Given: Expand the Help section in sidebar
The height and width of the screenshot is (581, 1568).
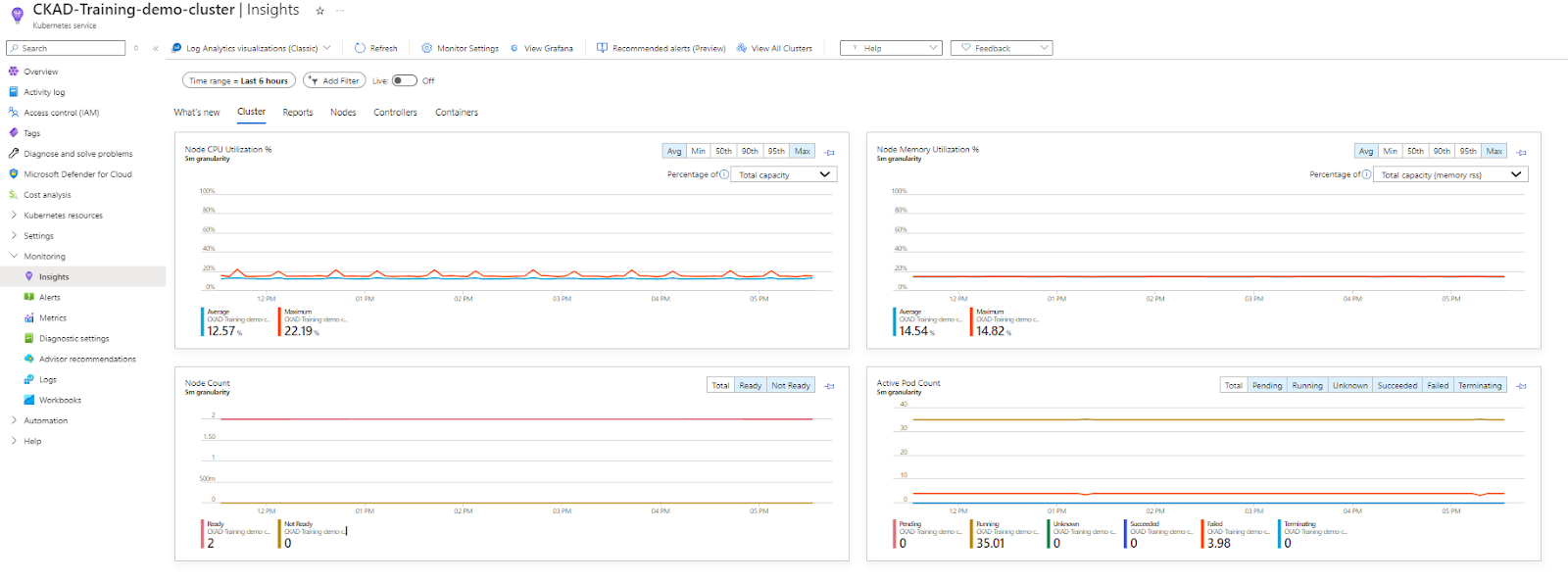Looking at the screenshot, I should tap(32, 442).
